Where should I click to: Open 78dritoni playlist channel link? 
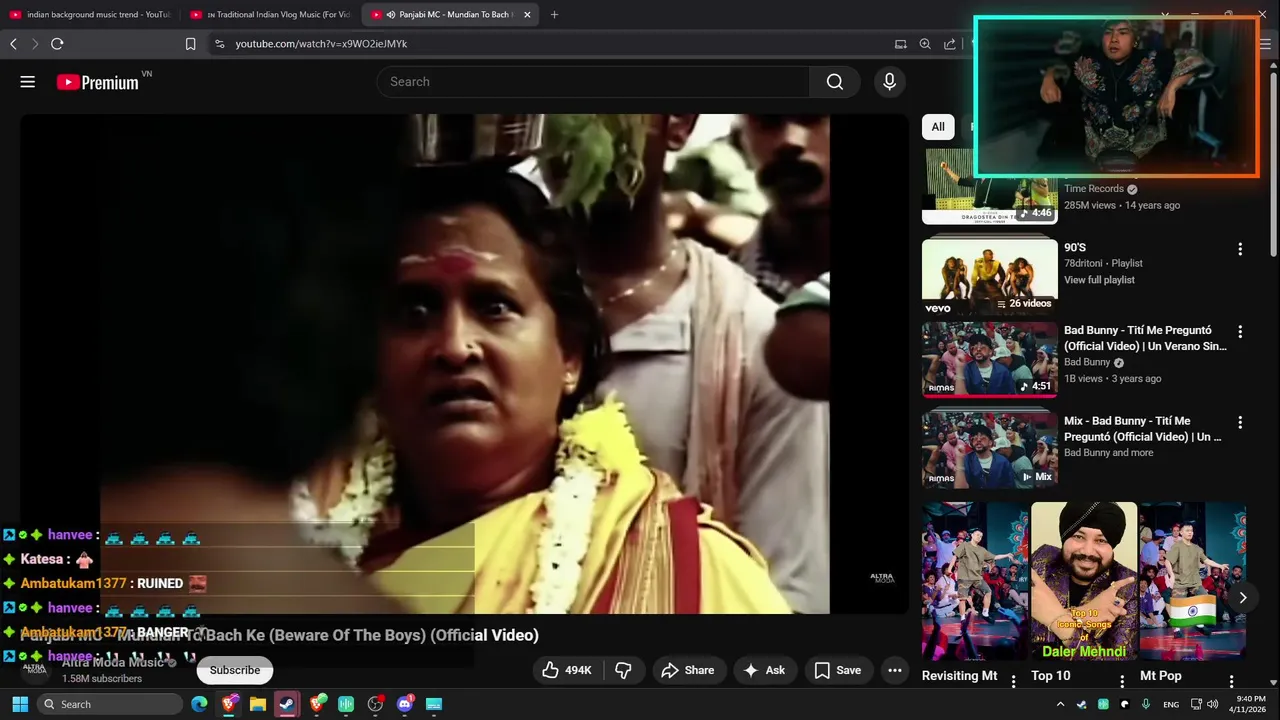click(x=1084, y=263)
